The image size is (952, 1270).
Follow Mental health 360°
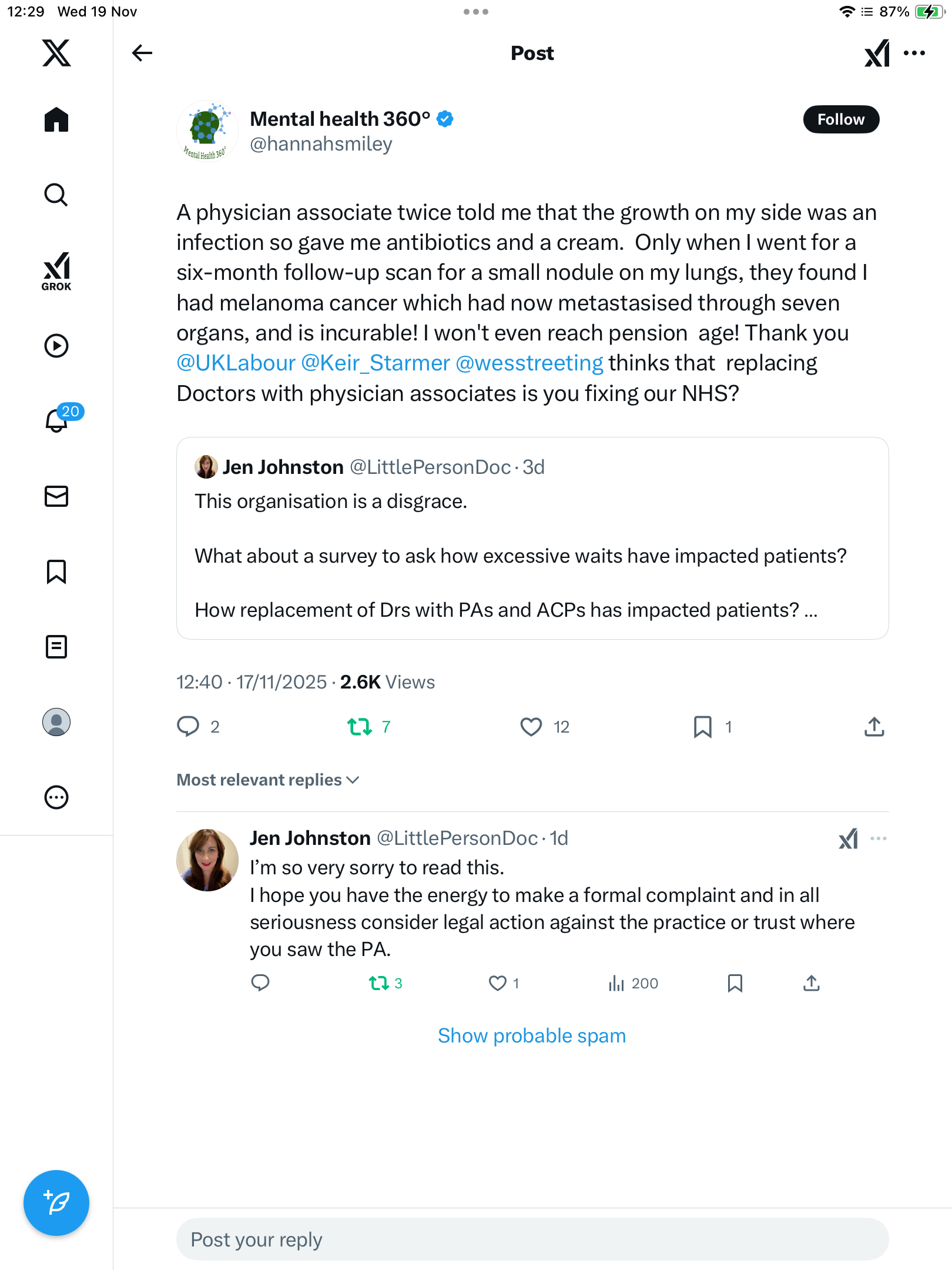click(x=840, y=119)
